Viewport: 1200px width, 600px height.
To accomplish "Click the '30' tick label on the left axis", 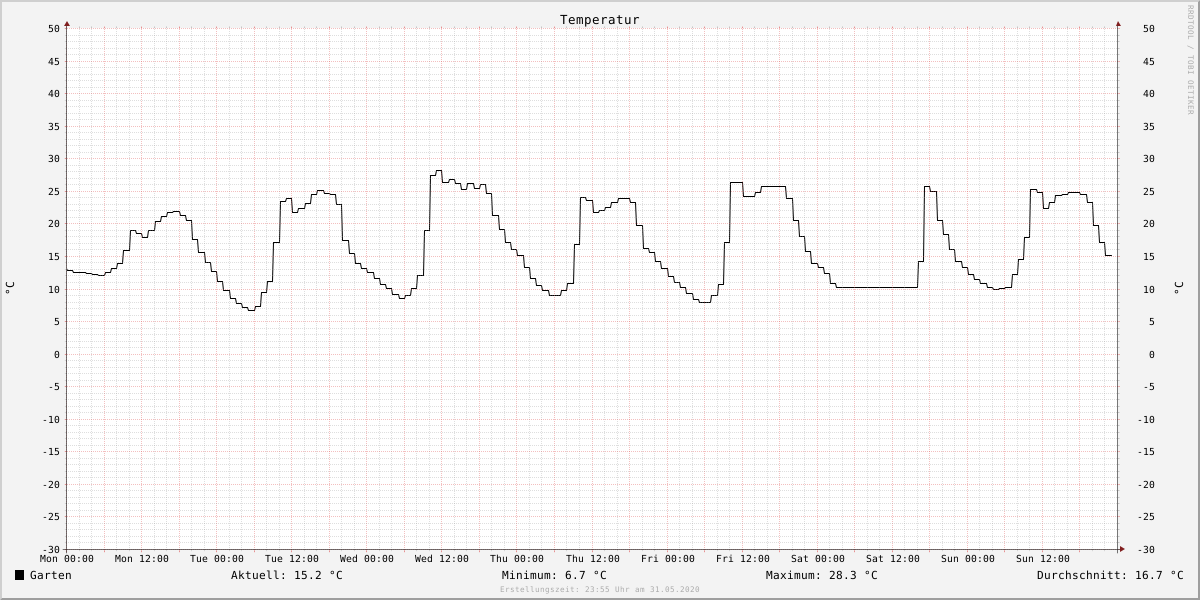I will (x=54, y=159).
